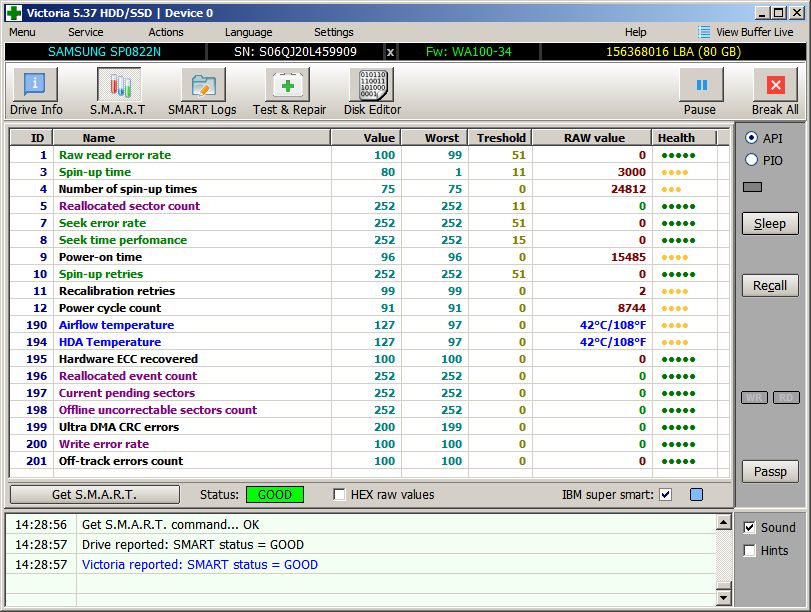The height and width of the screenshot is (612, 811).
Task: Enable HEX raw values checkbox
Action: [x=339, y=495]
